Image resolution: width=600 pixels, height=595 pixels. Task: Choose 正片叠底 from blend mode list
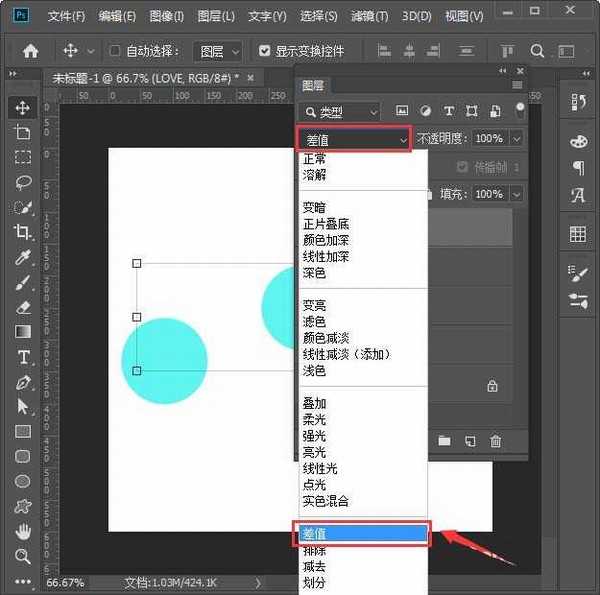326,224
